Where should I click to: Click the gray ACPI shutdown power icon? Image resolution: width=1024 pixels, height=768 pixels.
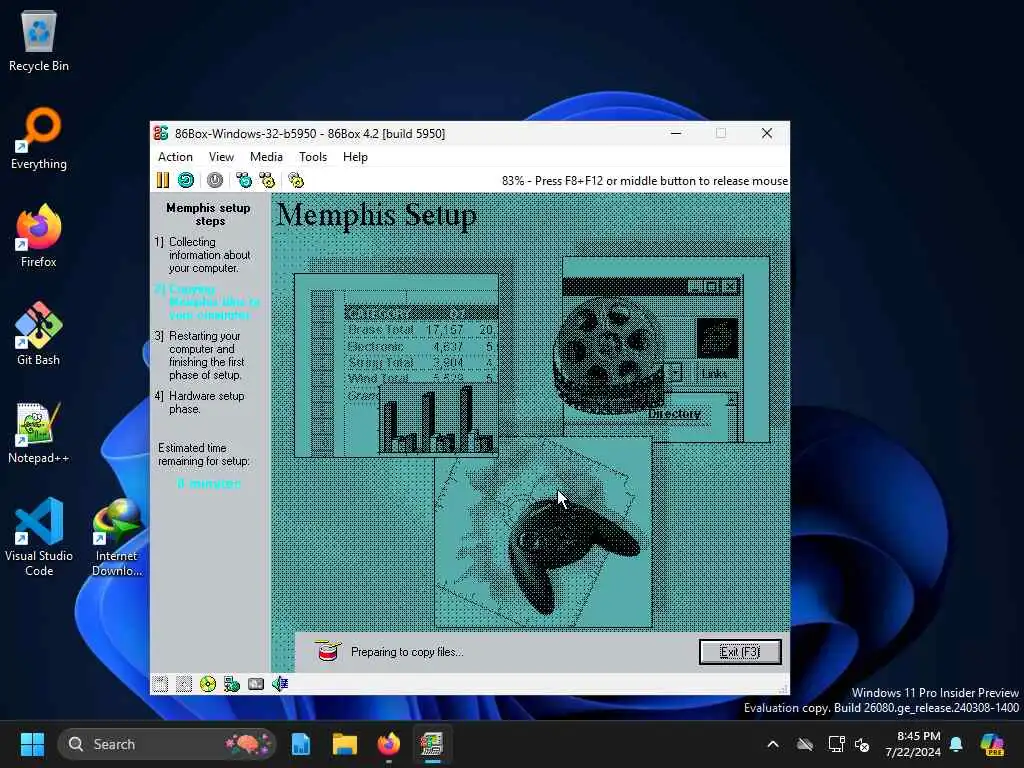pyautogui.click(x=215, y=180)
